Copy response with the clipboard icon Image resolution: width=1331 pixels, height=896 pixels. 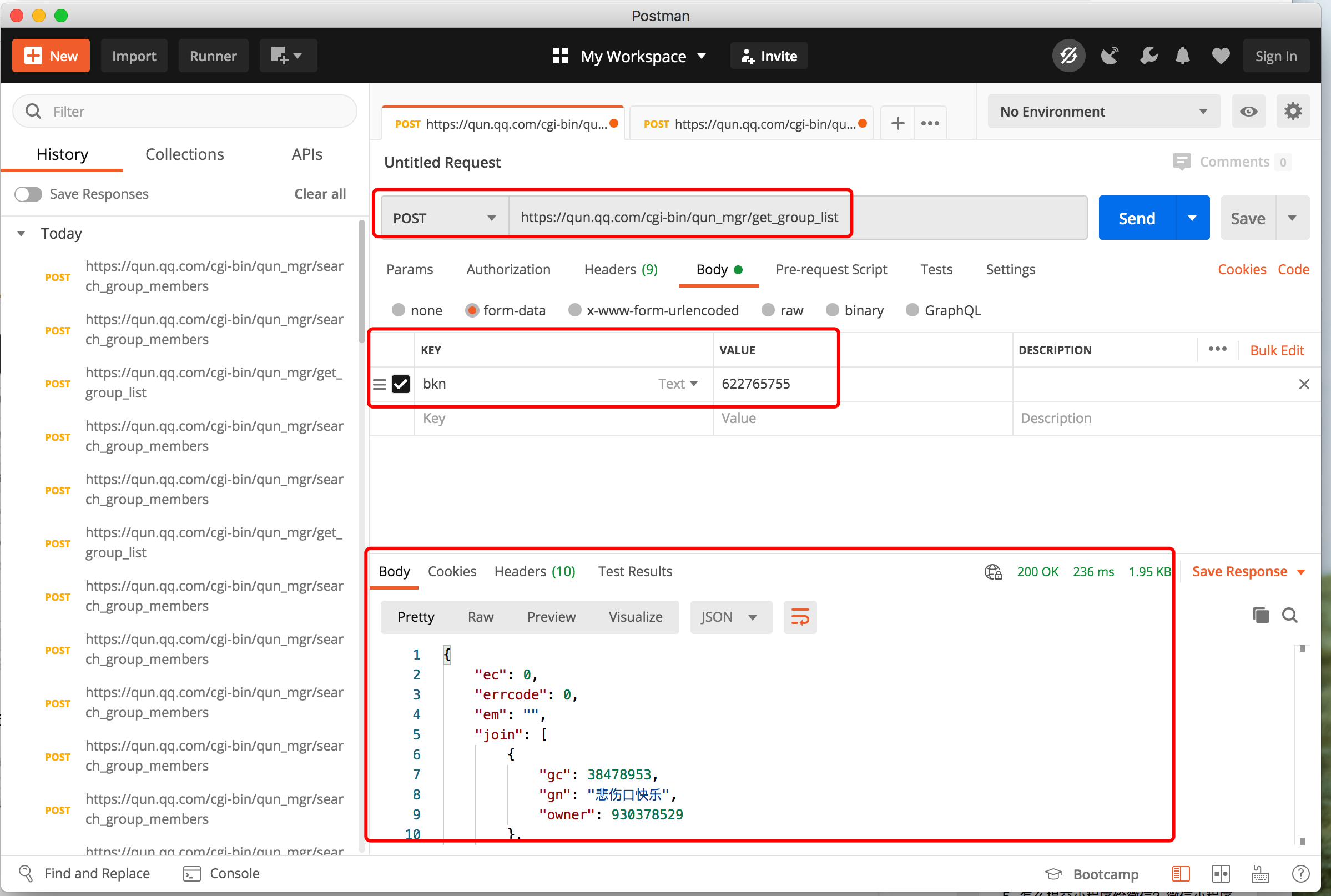(1260, 616)
